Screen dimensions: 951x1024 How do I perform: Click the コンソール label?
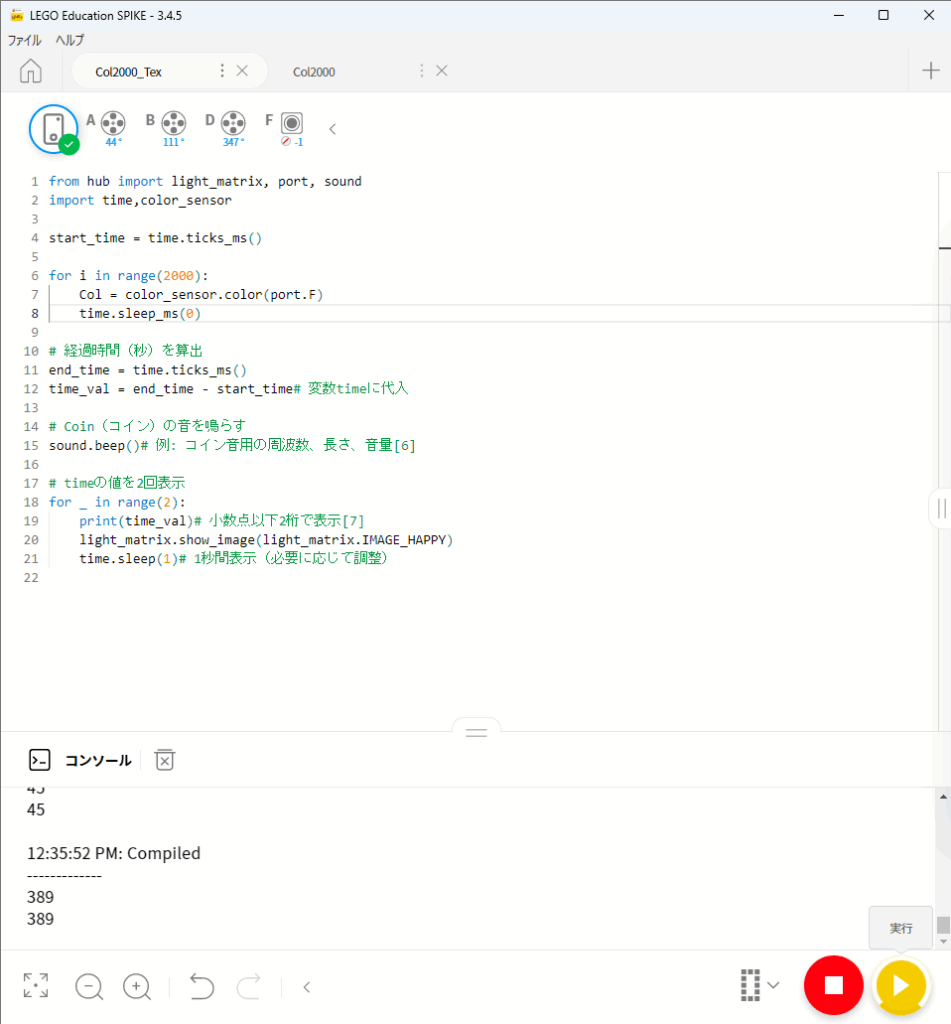(98, 760)
